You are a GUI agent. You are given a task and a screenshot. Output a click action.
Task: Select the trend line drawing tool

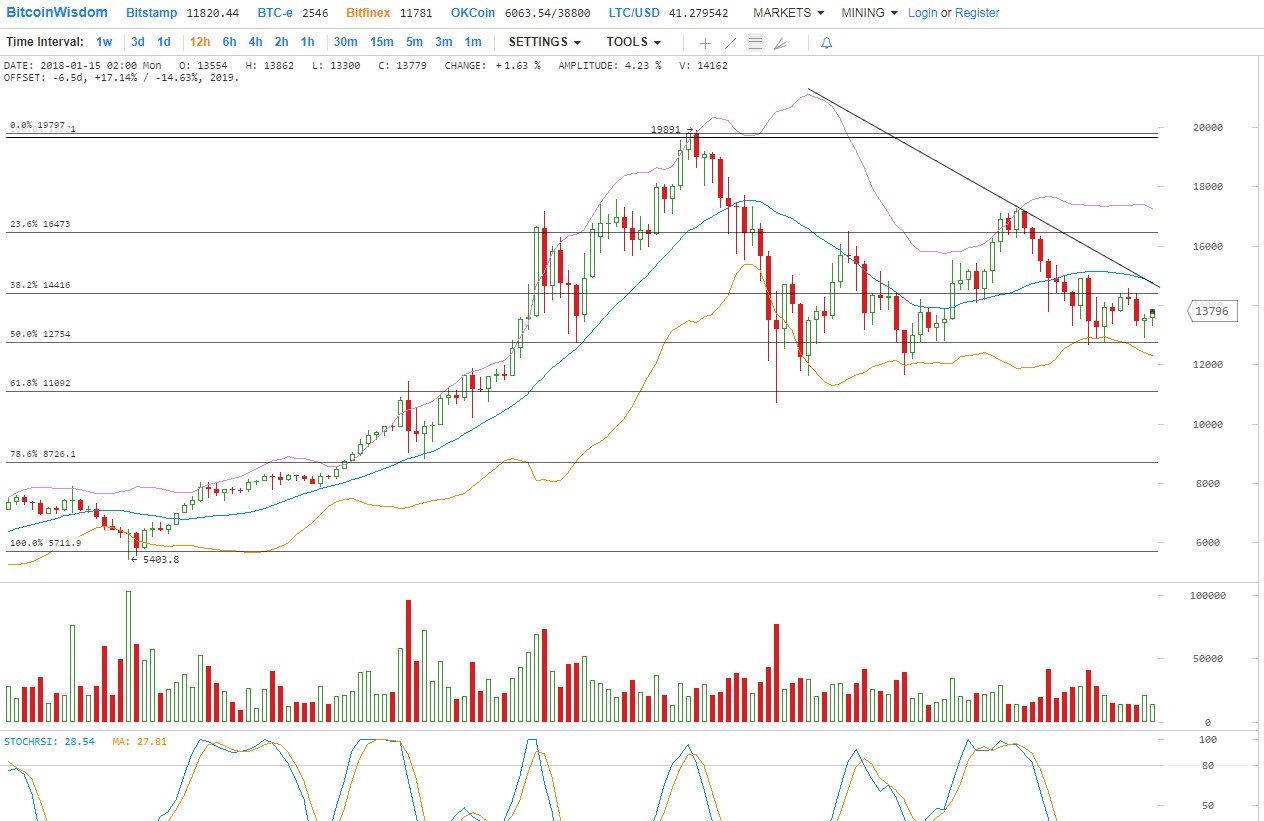click(730, 43)
